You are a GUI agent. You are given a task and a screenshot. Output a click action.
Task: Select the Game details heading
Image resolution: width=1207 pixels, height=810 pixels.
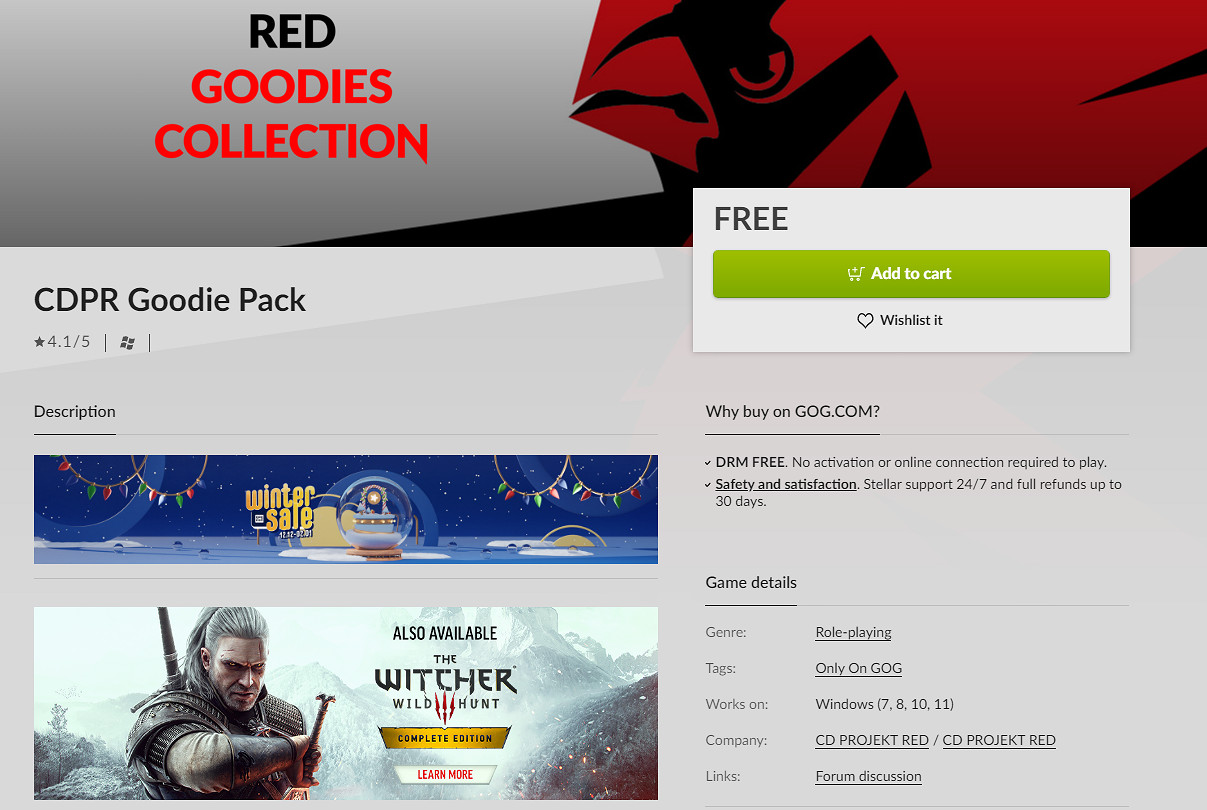[x=751, y=582]
